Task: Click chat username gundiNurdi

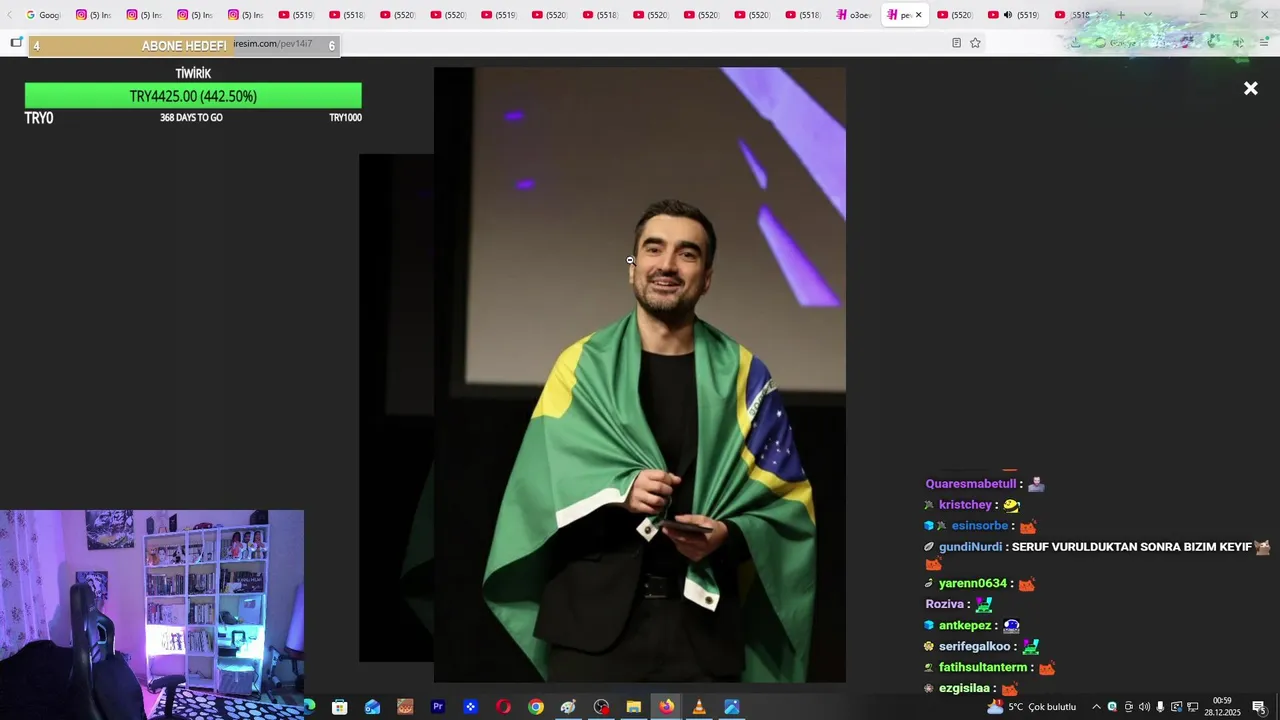Action: 970,547
